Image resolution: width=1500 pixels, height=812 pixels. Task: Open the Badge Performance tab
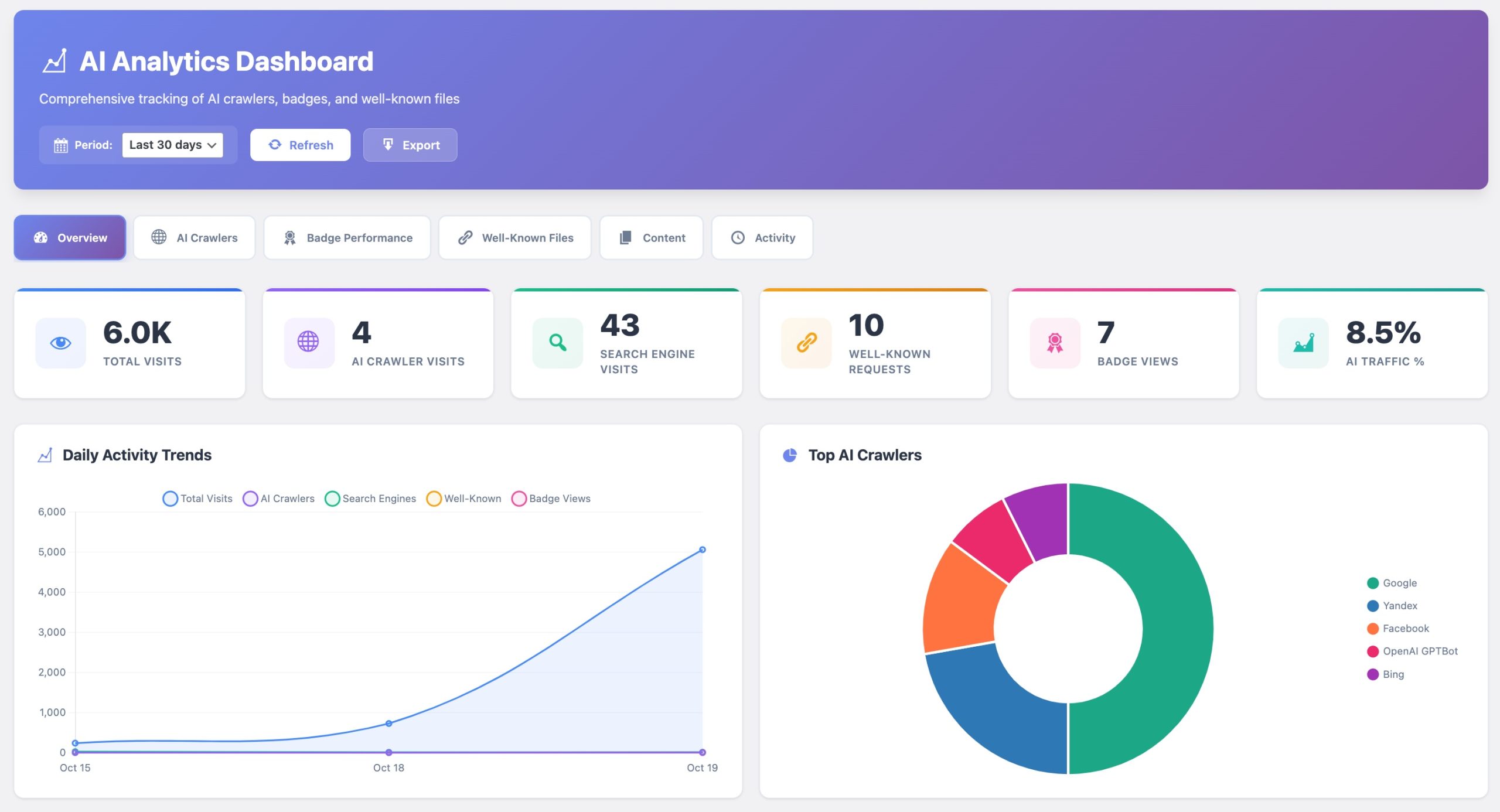coord(347,238)
